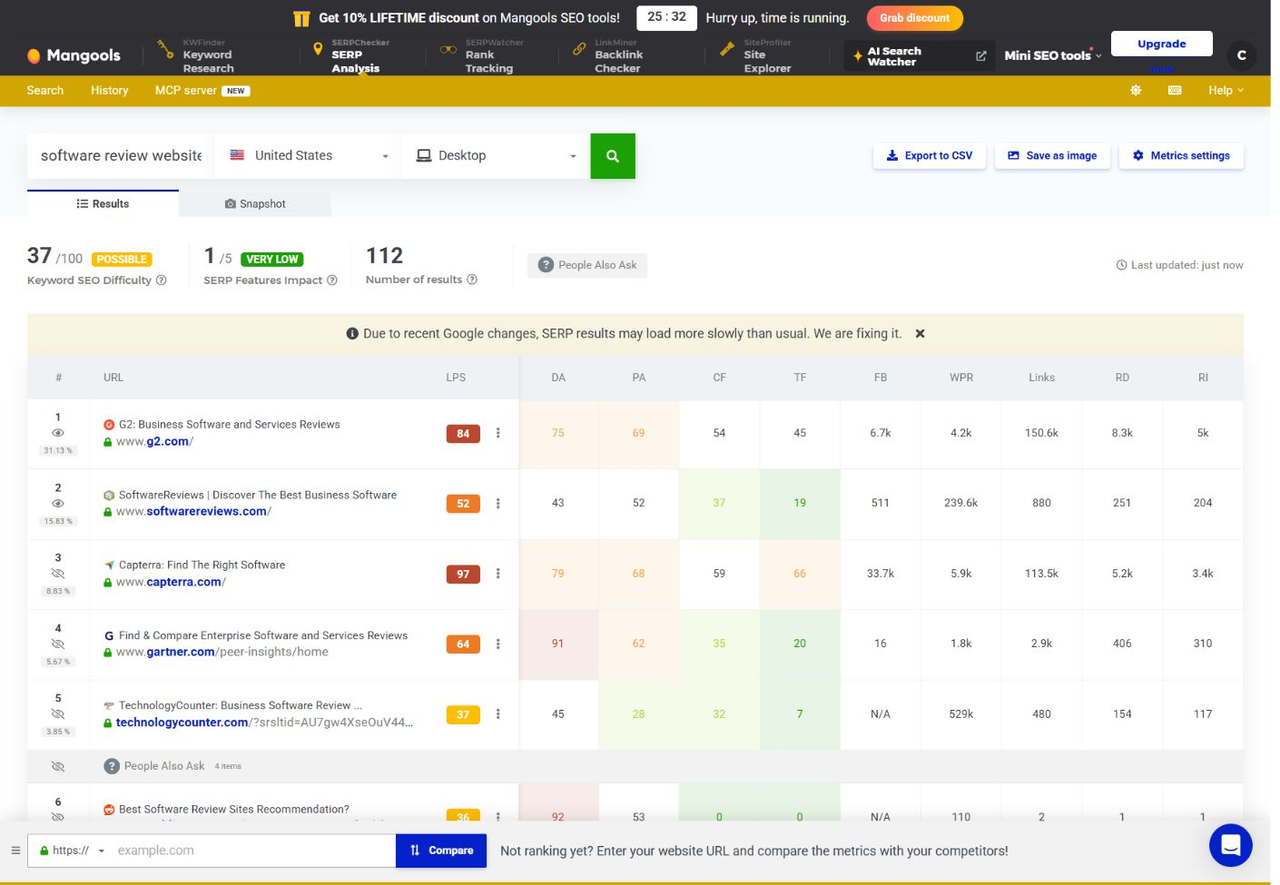
Task: Dismiss the Google changes notice
Action: [x=920, y=333]
